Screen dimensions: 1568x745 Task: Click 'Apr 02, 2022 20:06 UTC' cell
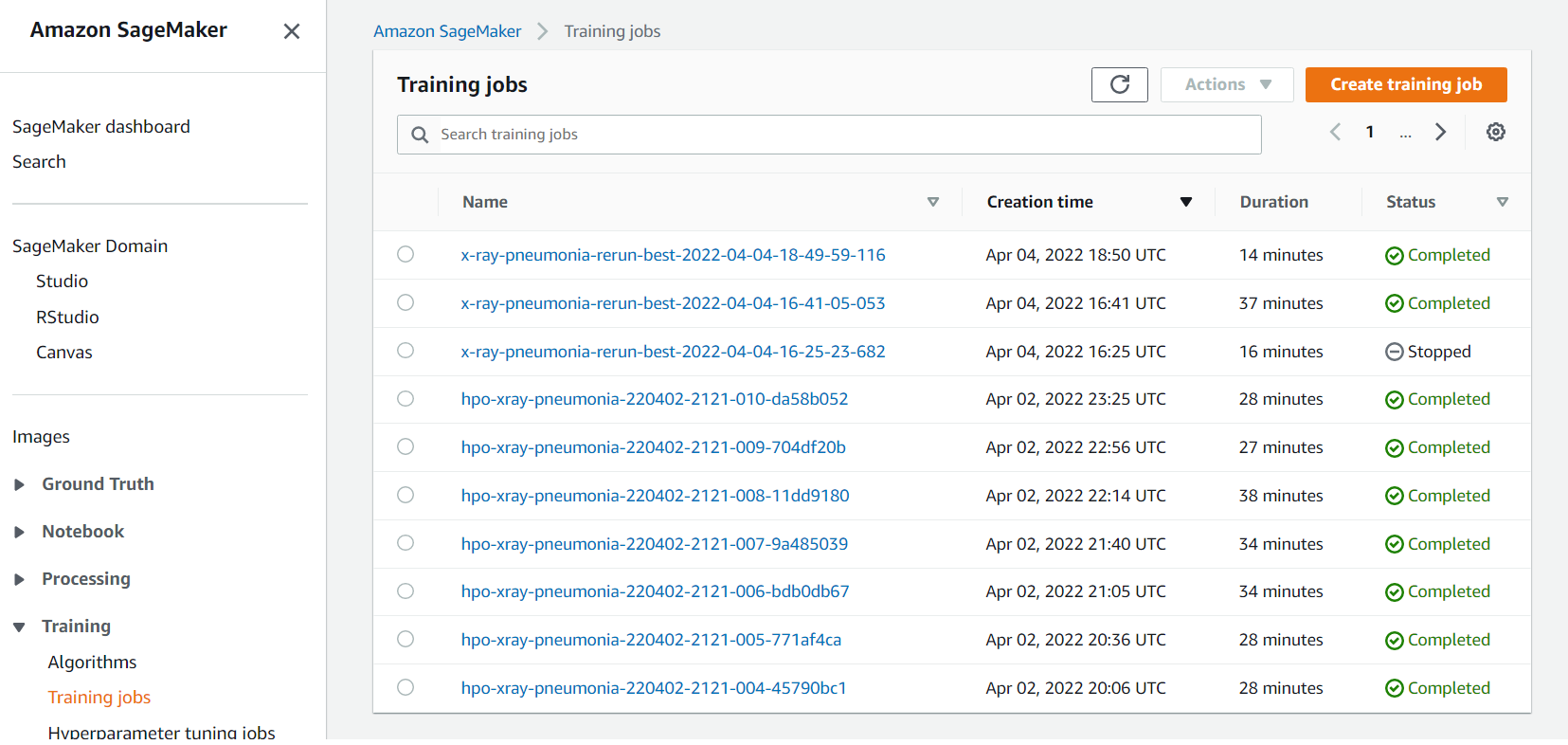click(x=1075, y=688)
